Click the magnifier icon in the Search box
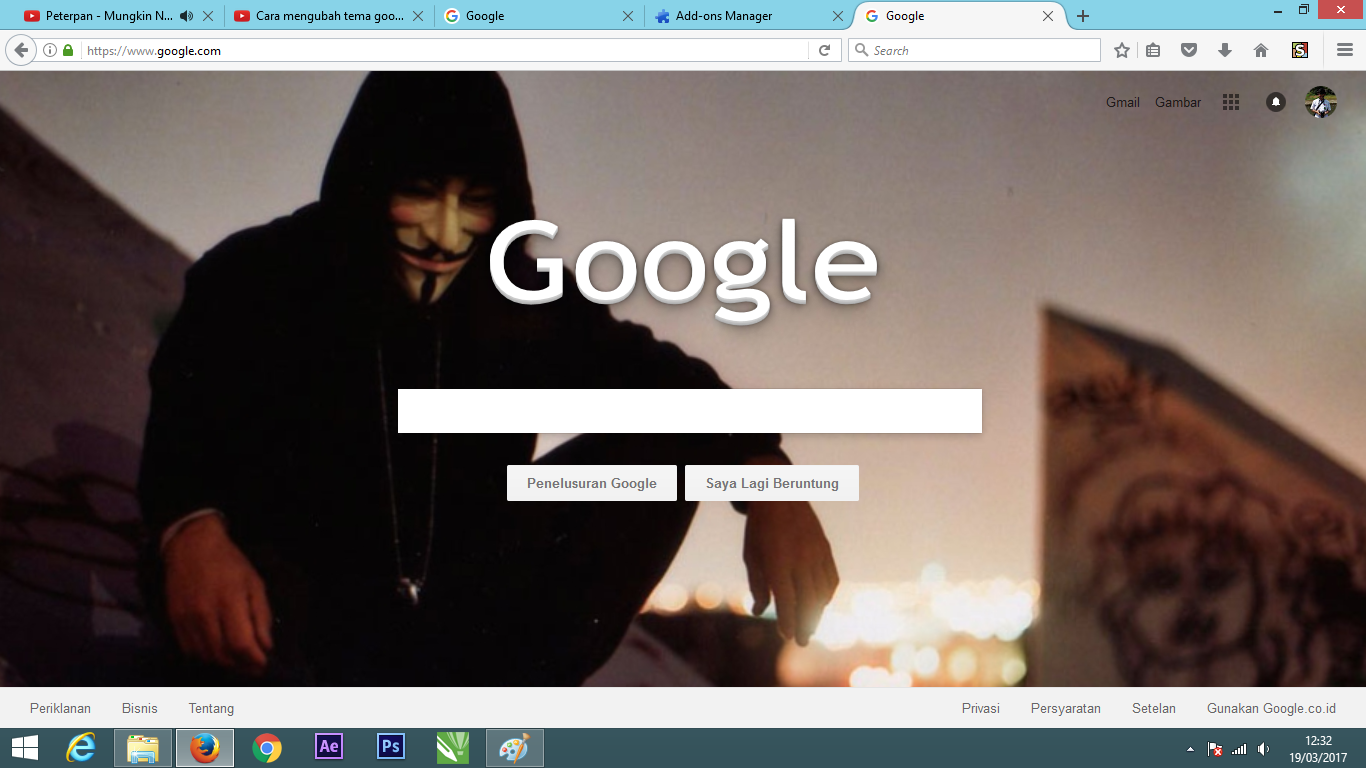The height and width of the screenshot is (768, 1366). click(862, 50)
